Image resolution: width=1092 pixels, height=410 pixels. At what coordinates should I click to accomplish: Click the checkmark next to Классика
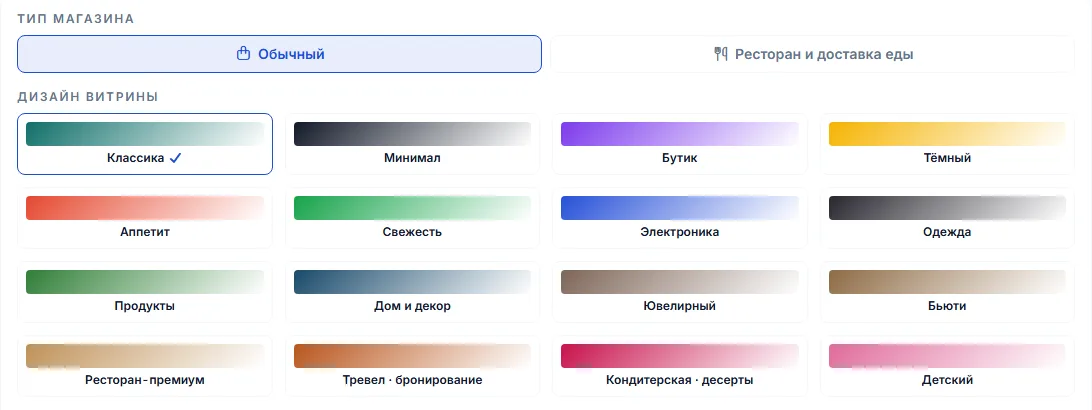click(x=176, y=158)
